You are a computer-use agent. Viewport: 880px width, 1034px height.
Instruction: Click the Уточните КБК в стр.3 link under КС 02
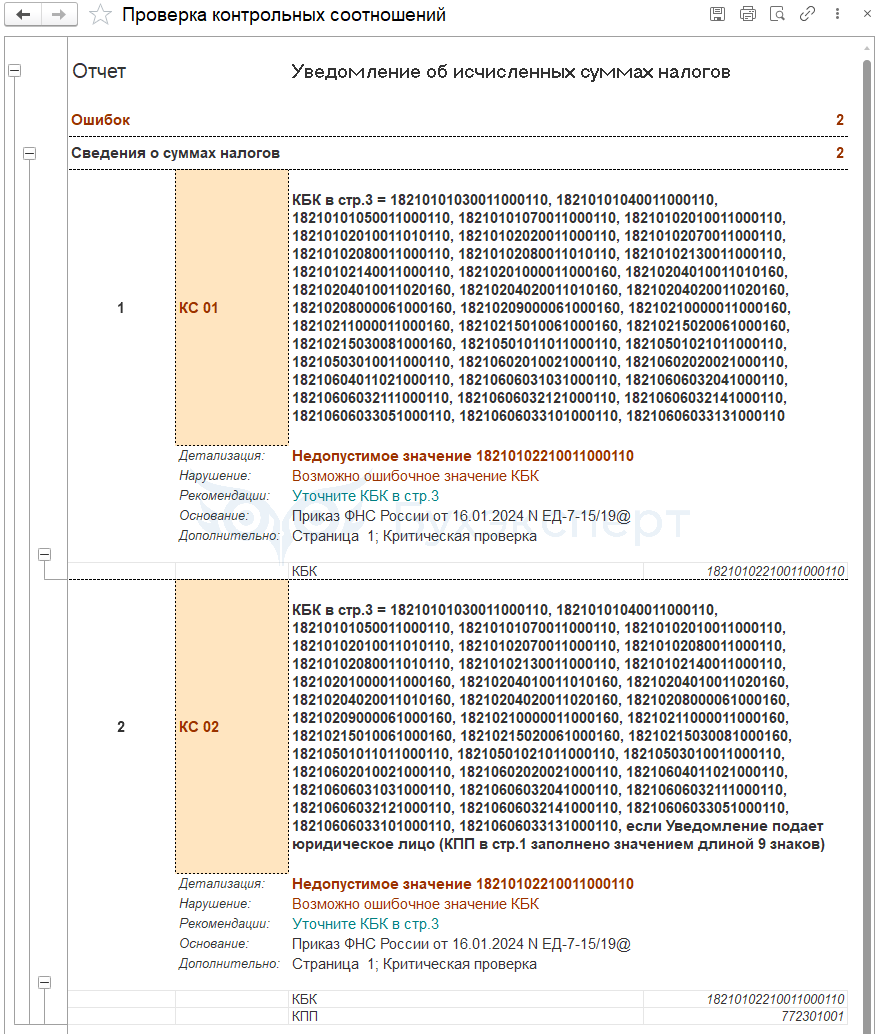[x=365, y=924]
